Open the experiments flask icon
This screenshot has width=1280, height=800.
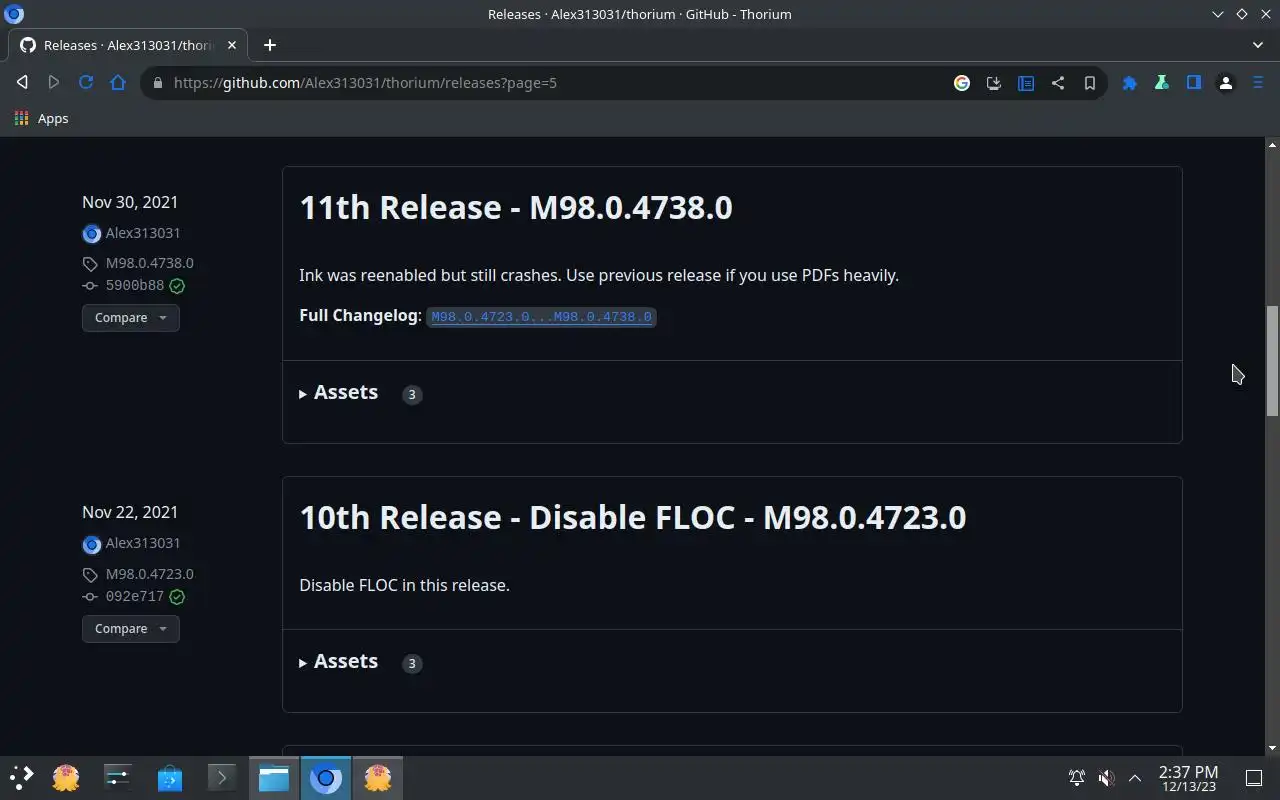point(1162,83)
